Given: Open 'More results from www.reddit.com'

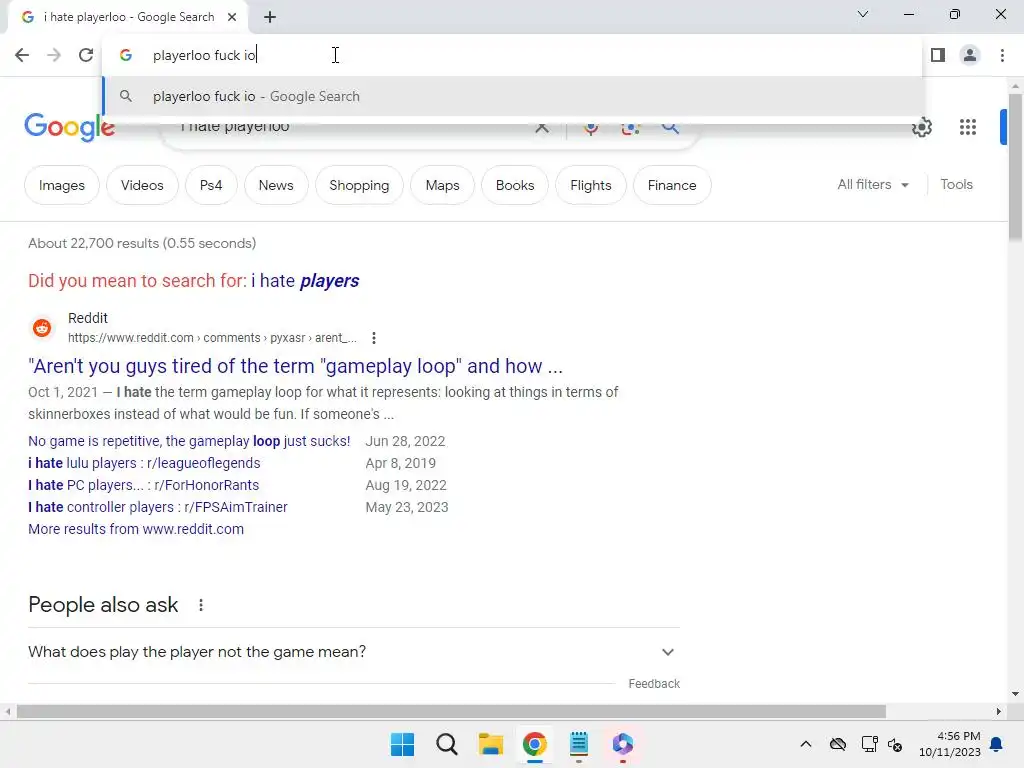Looking at the screenshot, I should click(136, 529).
